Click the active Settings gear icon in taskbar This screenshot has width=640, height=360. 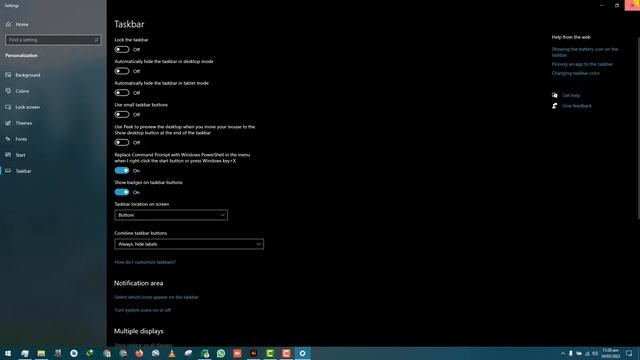pyautogui.click(x=302, y=353)
